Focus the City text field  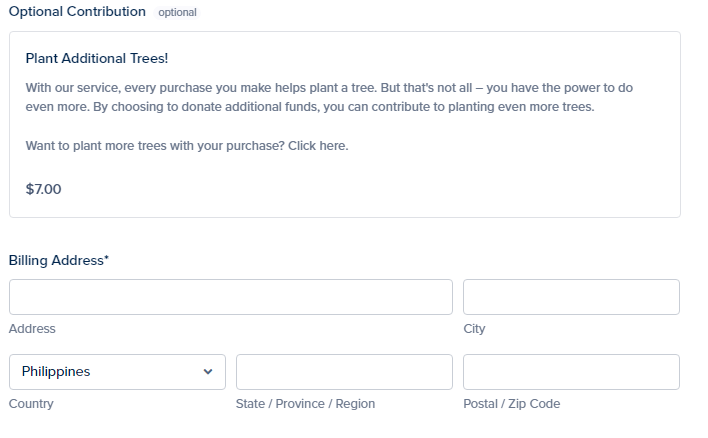coord(571,297)
